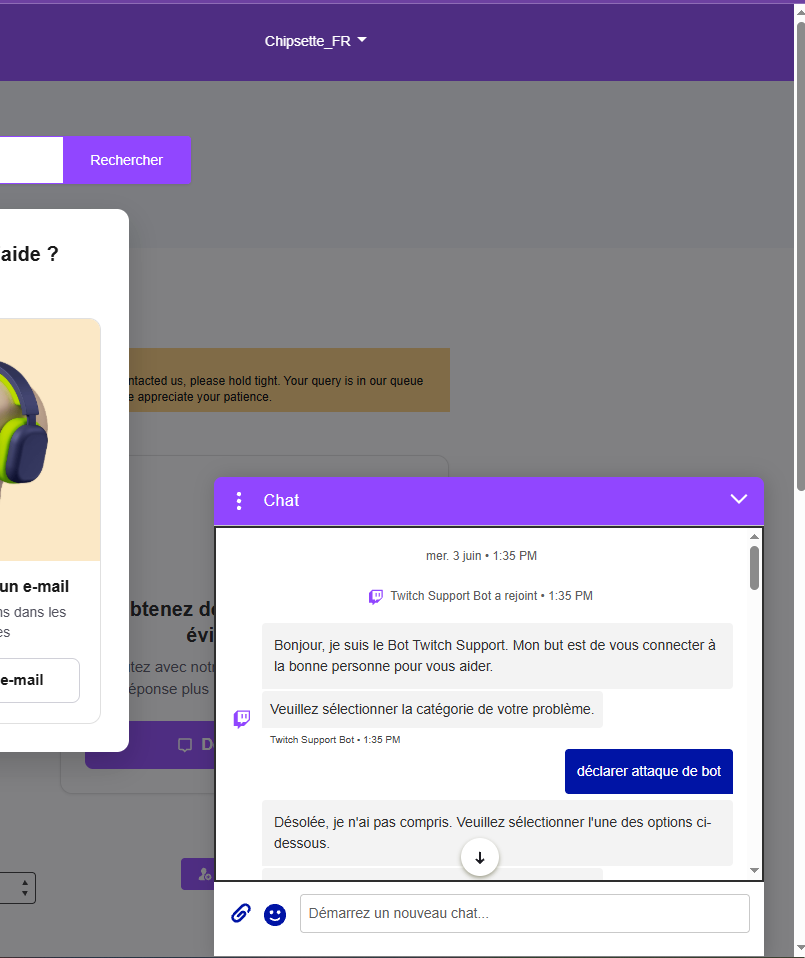The height and width of the screenshot is (958, 805).
Task: Click the 'mer. 3 juin • 1:35 PM' timestamp
Action: coord(481,556)
